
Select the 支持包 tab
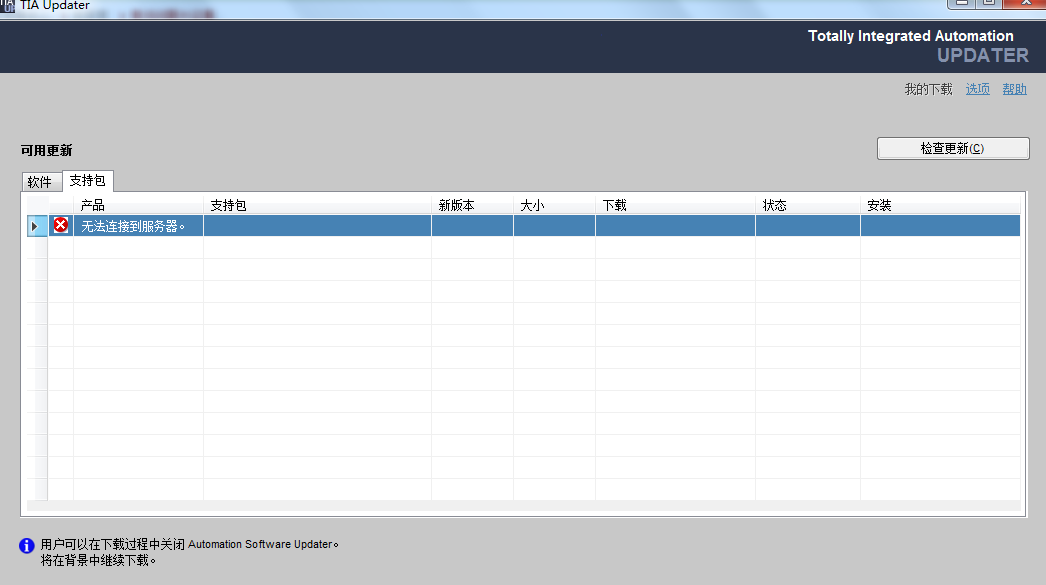click(87, 181)
